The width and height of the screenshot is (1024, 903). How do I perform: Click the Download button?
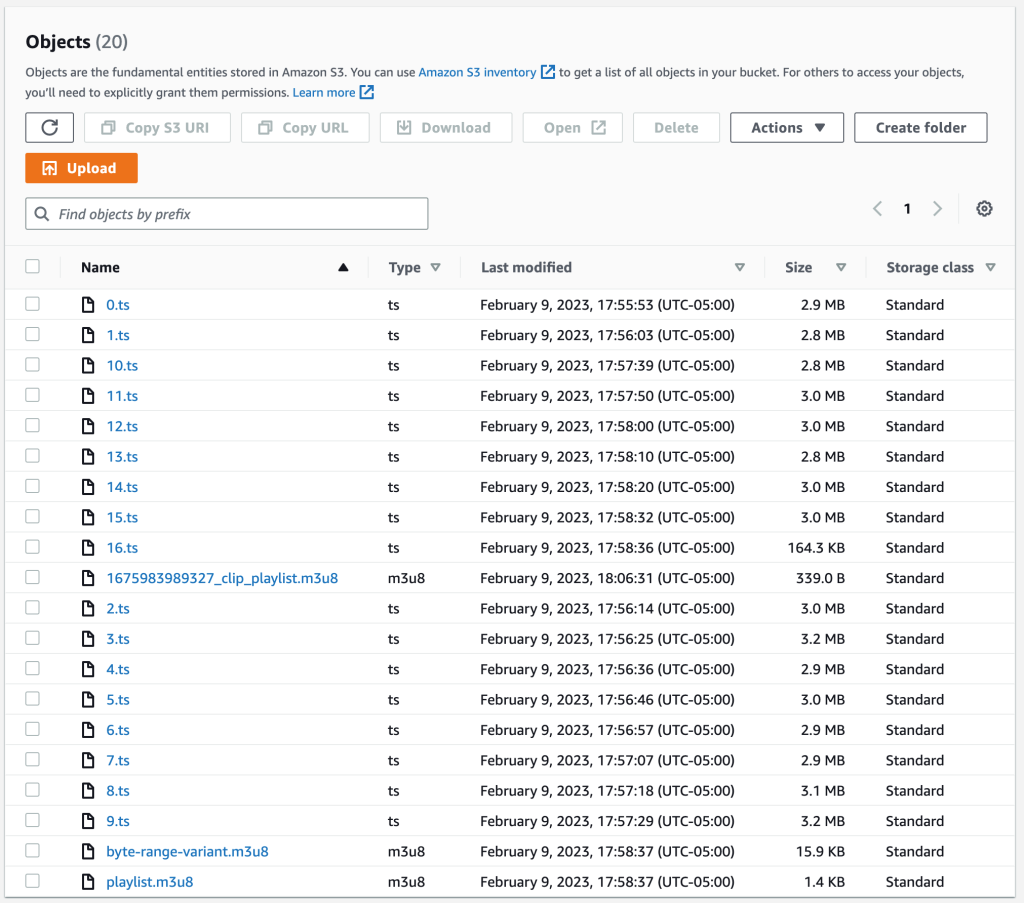[446, 127]
